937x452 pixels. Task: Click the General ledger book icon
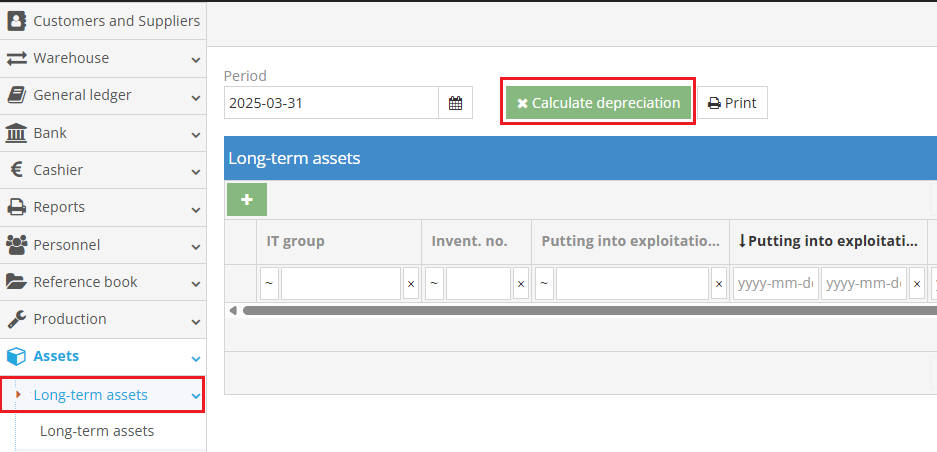pos(17,95)
